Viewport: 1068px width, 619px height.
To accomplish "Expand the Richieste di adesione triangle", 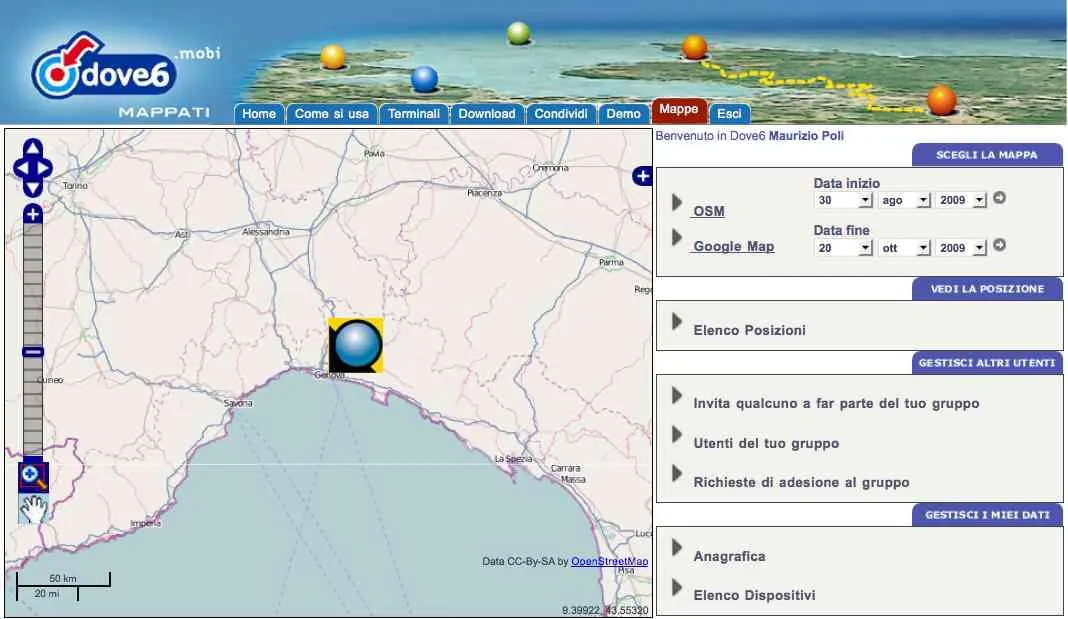I will click(676, 473).
